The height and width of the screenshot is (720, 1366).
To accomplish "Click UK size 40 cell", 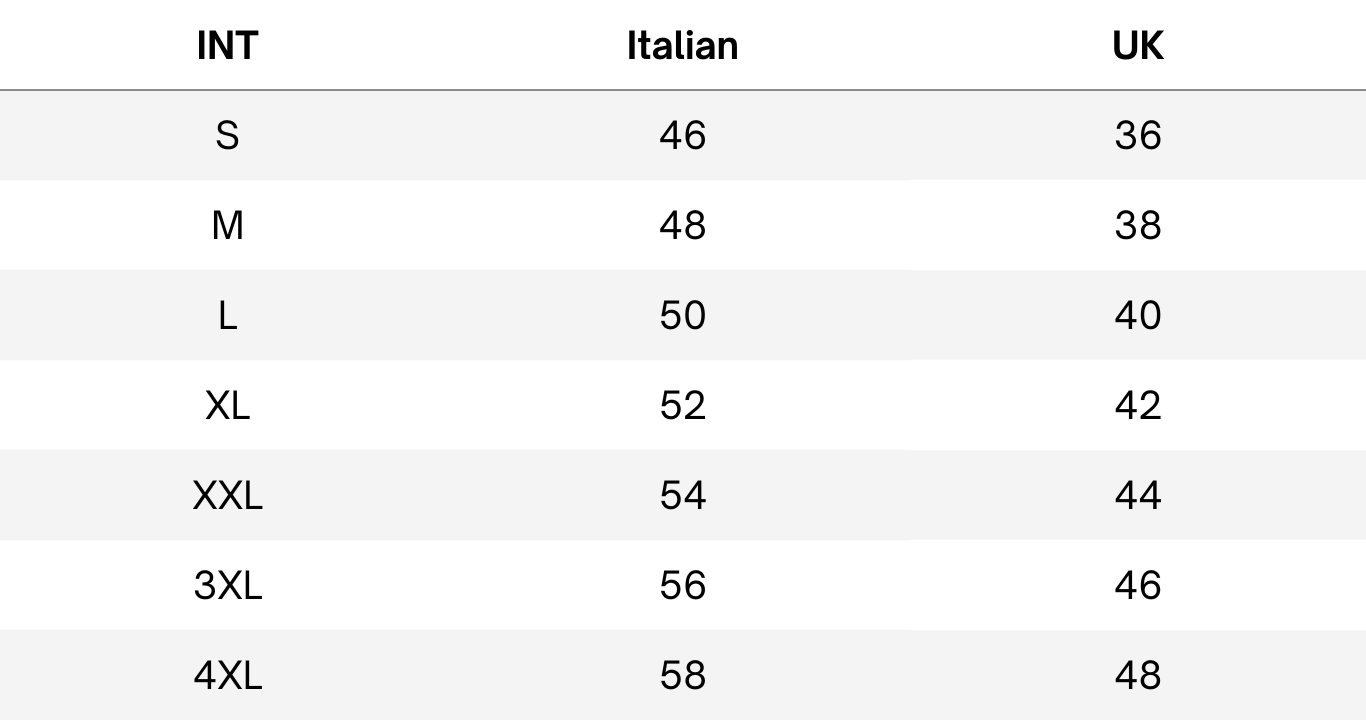I will pyautogui.click(x=1138, y=316).
